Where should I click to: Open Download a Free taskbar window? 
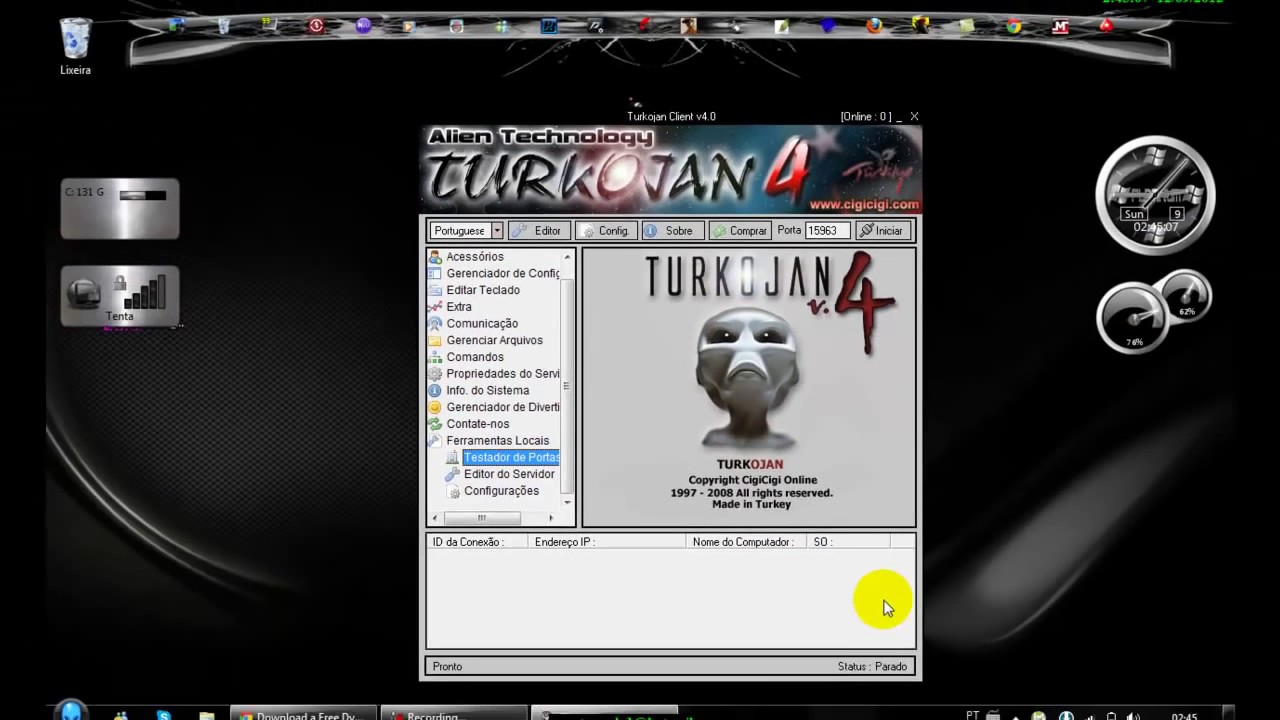[304, 714]
